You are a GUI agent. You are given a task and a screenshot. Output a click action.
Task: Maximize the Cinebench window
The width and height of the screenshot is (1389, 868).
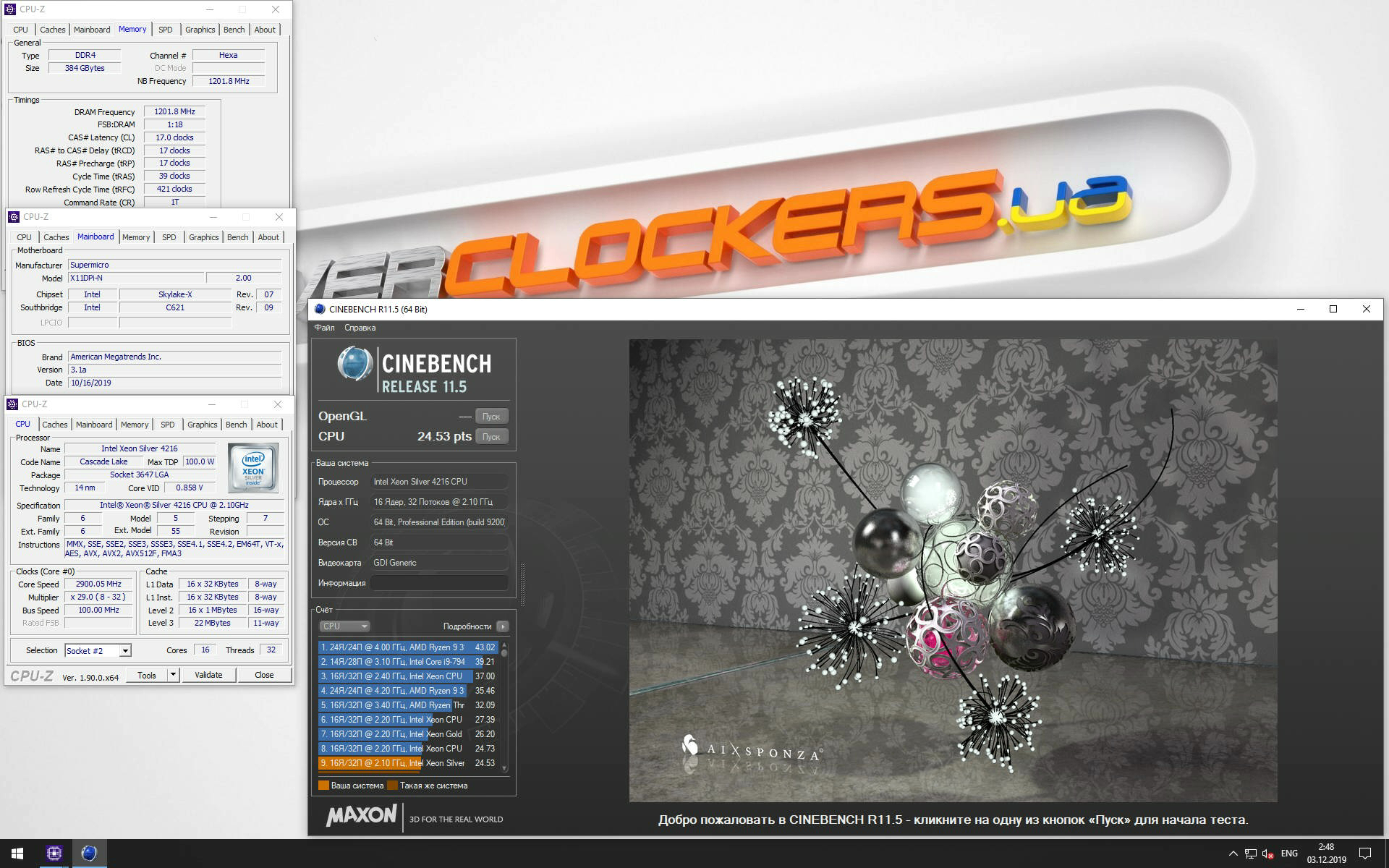(1333, 309)
